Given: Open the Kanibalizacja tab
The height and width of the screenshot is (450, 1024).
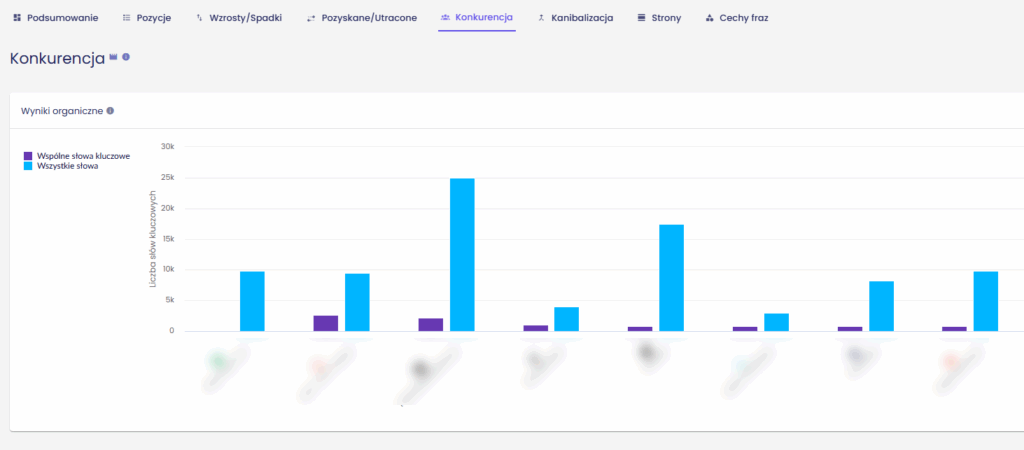Looking at the screenshot, I should click(x=582, y=18).
